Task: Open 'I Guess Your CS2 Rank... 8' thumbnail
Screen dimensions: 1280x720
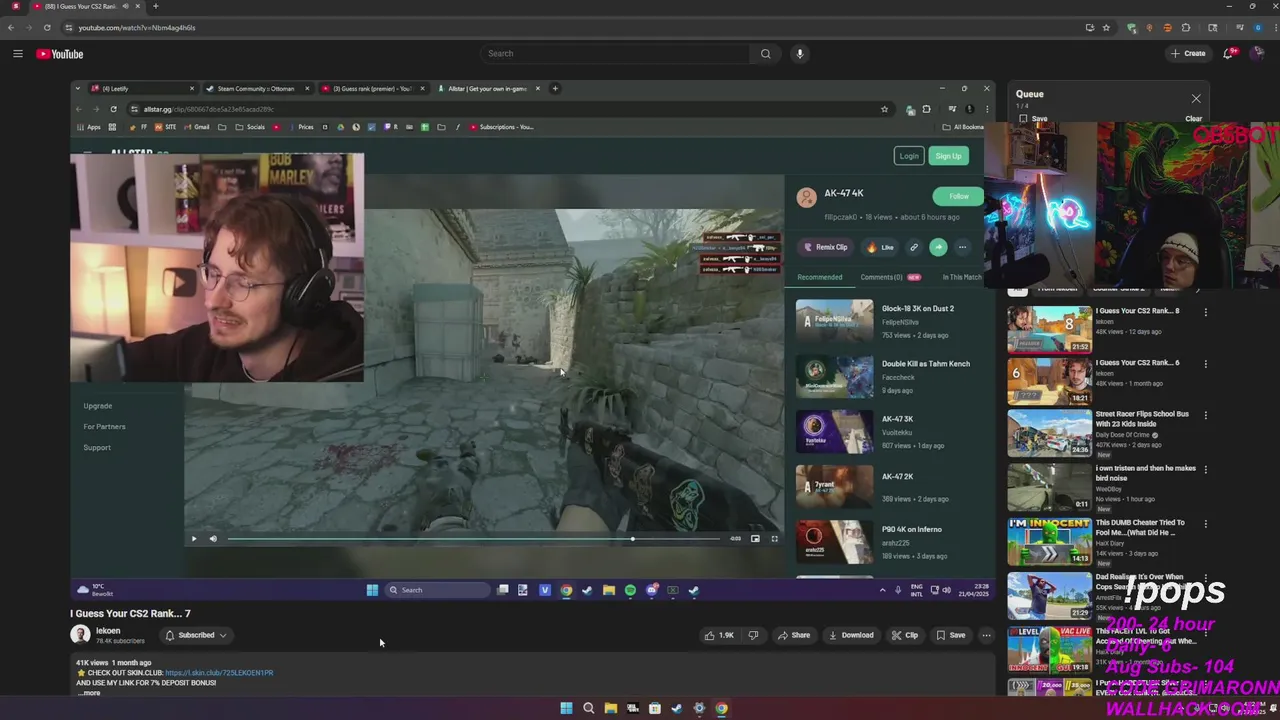Action: click(1049, 328)
